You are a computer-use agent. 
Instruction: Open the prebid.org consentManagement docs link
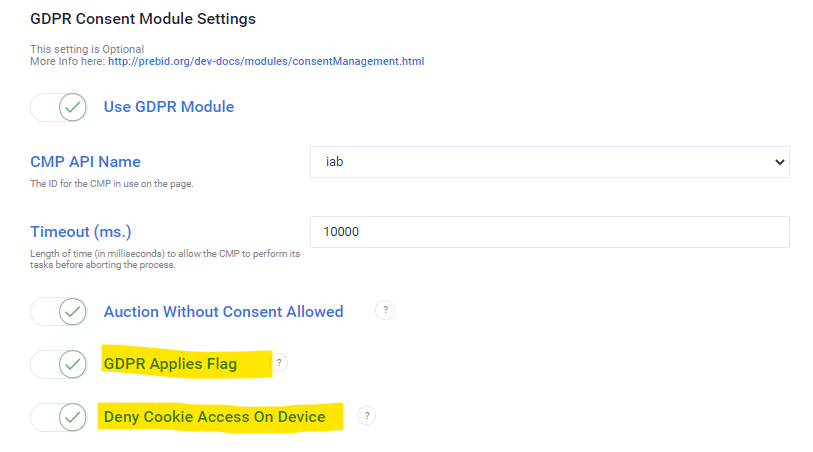266,61
